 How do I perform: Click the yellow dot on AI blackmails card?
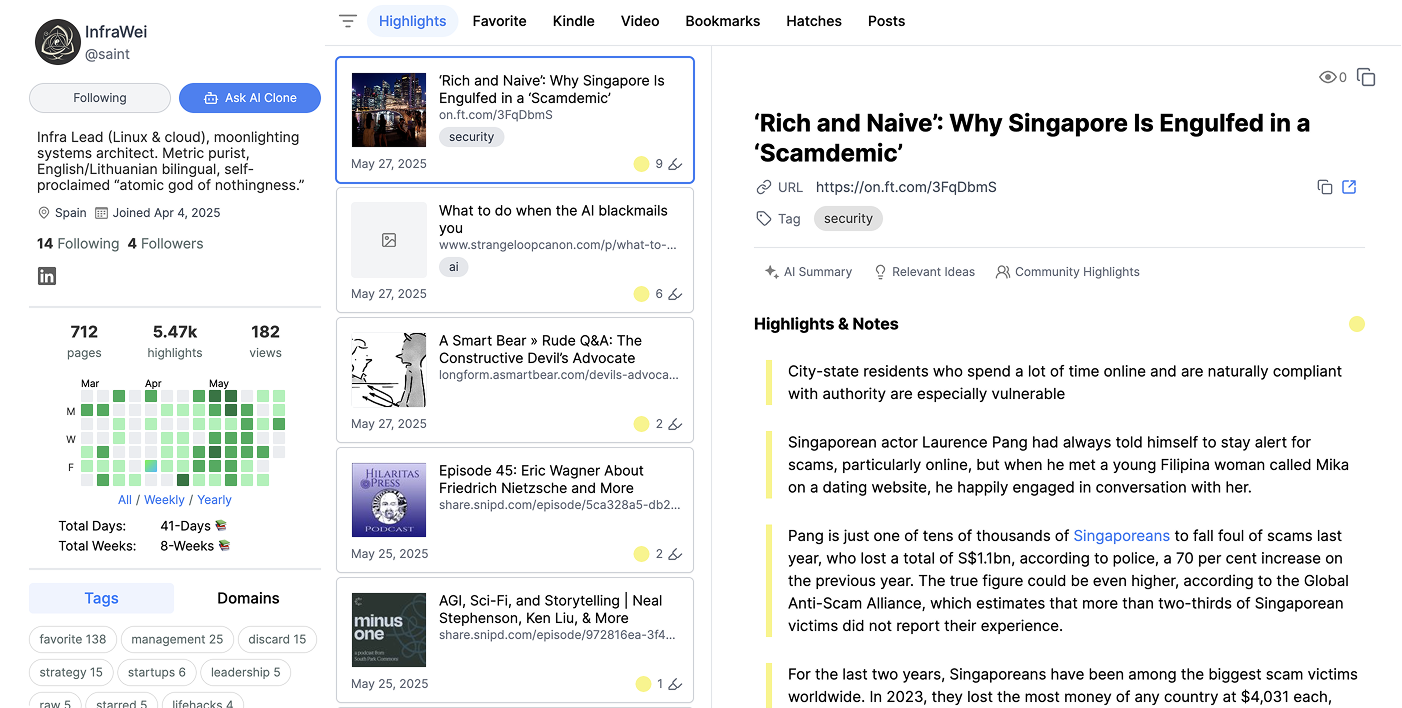click(x=642, y=294)
